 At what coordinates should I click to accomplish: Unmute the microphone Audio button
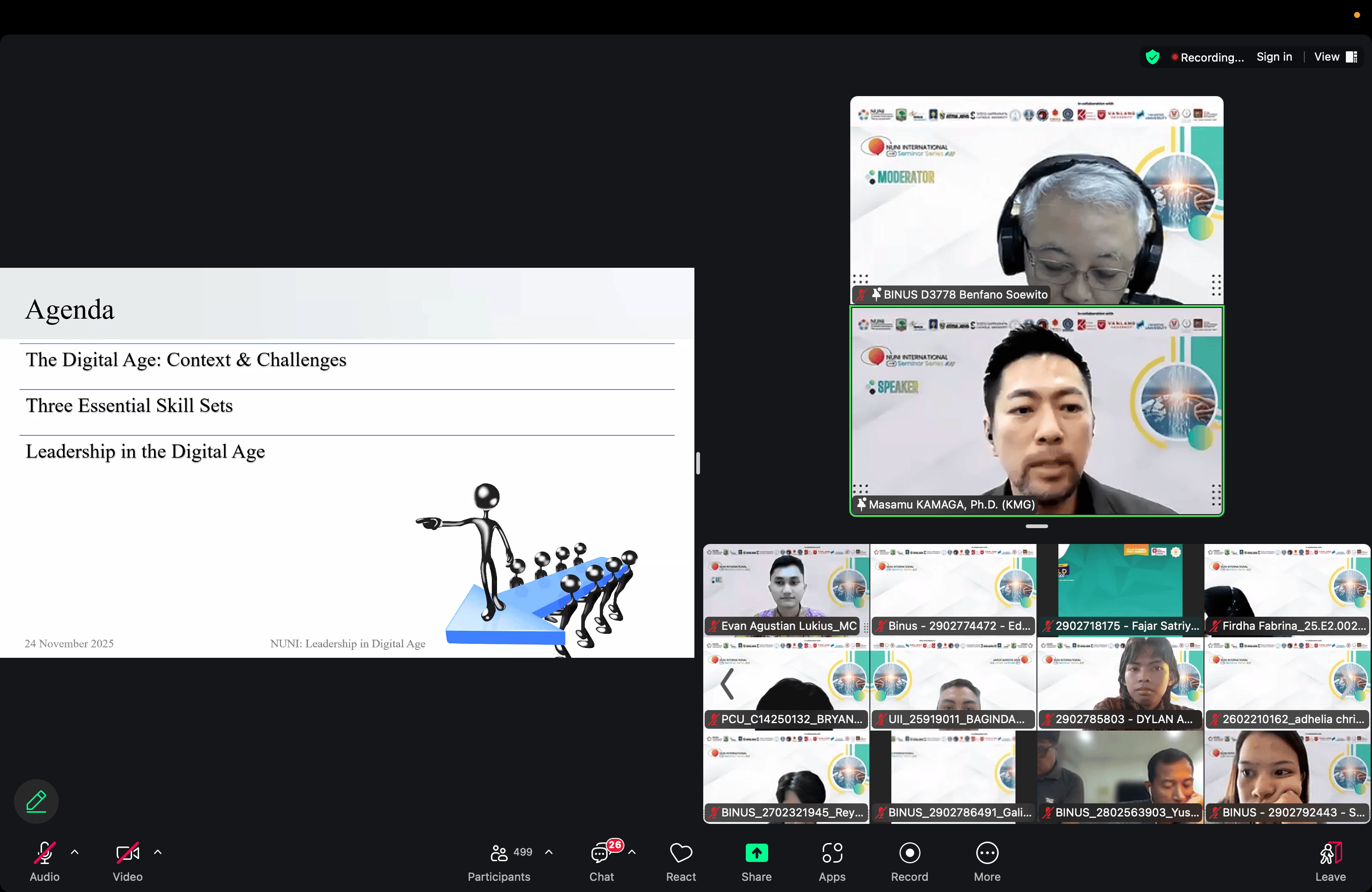coord(44,853)
